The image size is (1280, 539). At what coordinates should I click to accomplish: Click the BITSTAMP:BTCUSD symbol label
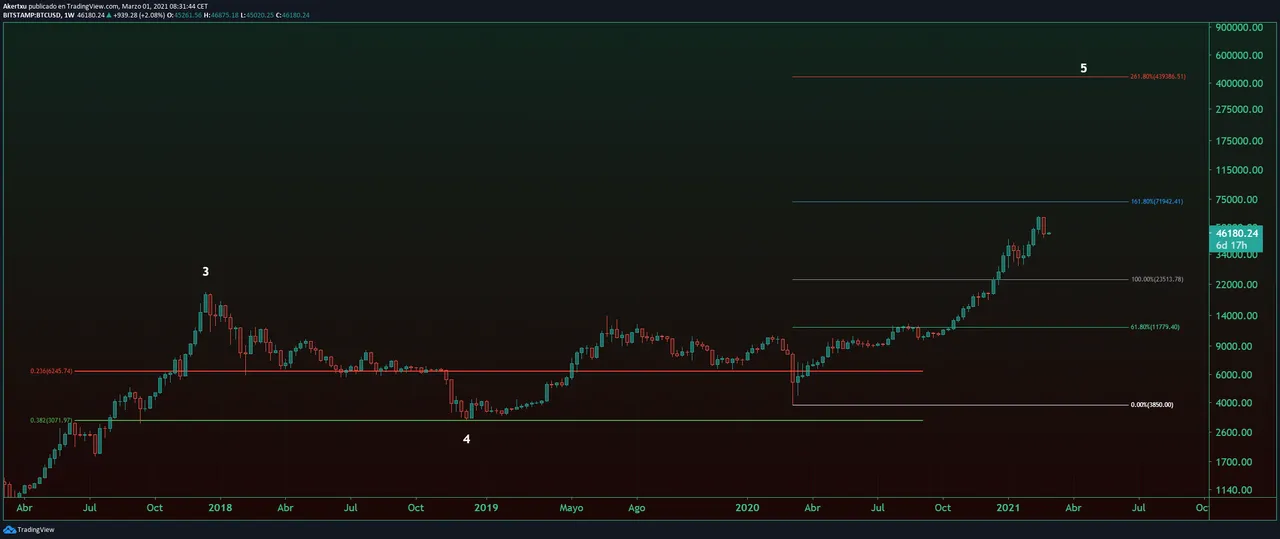(32, 15)
